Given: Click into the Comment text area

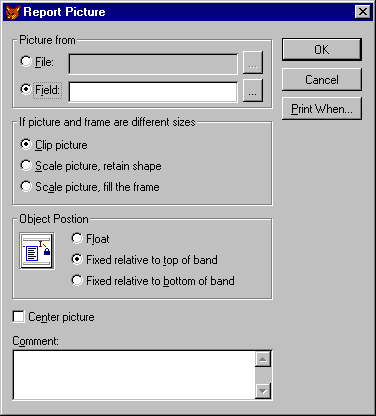Looking at the screenshot, I should click(x=134, y=375).
